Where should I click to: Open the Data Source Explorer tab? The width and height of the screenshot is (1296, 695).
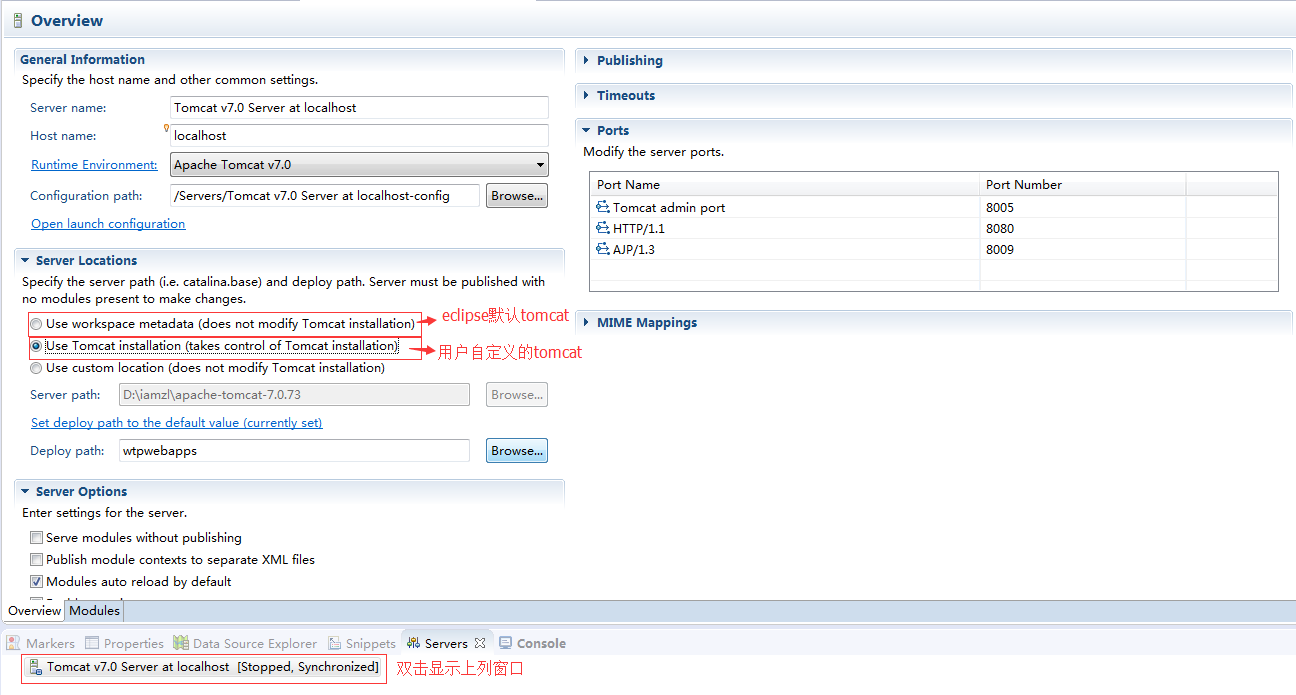click(x=244, y=643)
